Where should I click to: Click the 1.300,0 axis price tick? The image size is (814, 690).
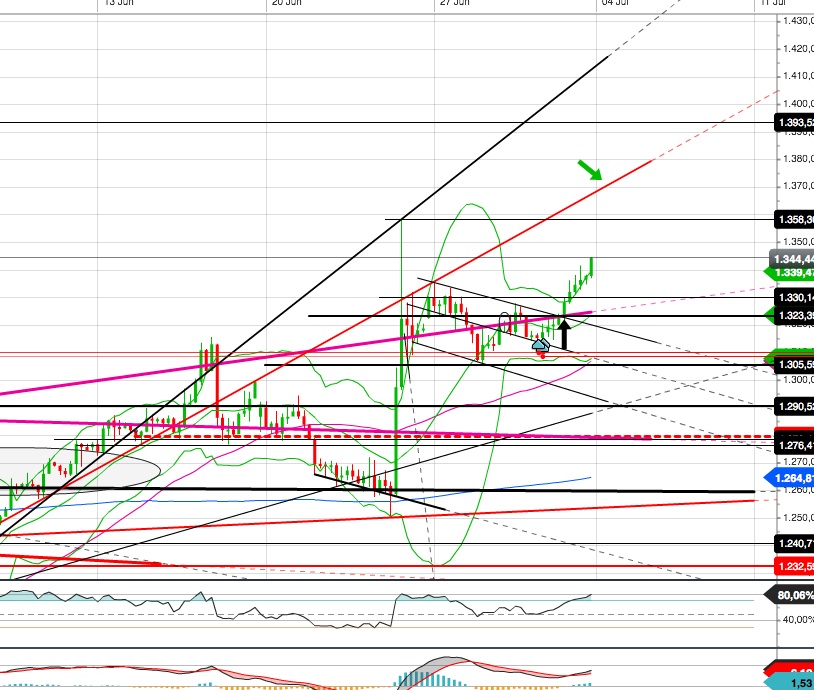pyautogui.click(x=798, y=380)
